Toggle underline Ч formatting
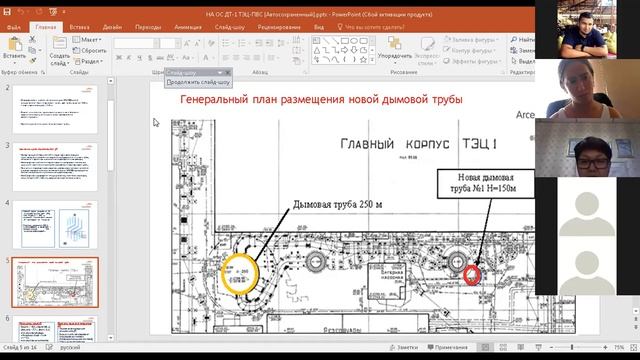The image size is (640, 360). tap(139, 58)
